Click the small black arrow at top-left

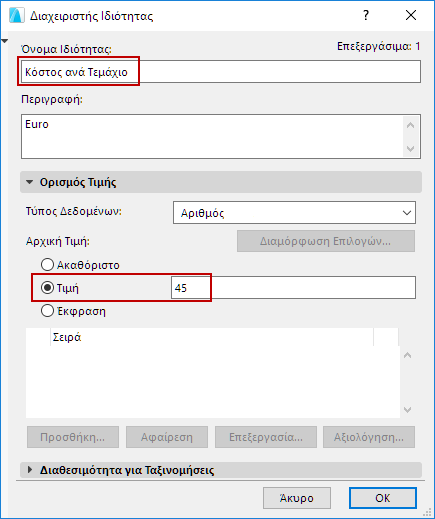point(4,41)
